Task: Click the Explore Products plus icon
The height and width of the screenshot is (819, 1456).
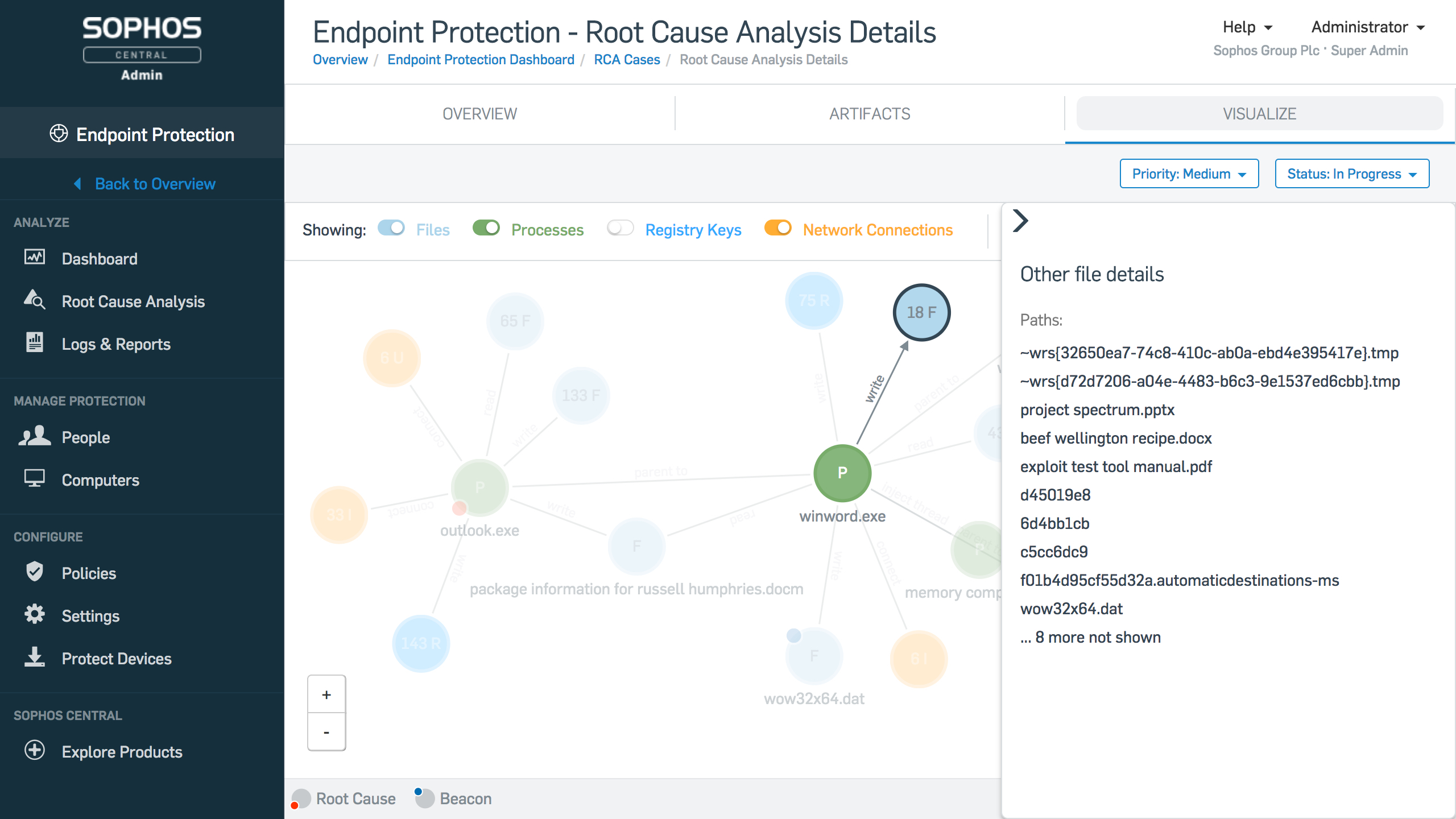Action: pos(35,750)
